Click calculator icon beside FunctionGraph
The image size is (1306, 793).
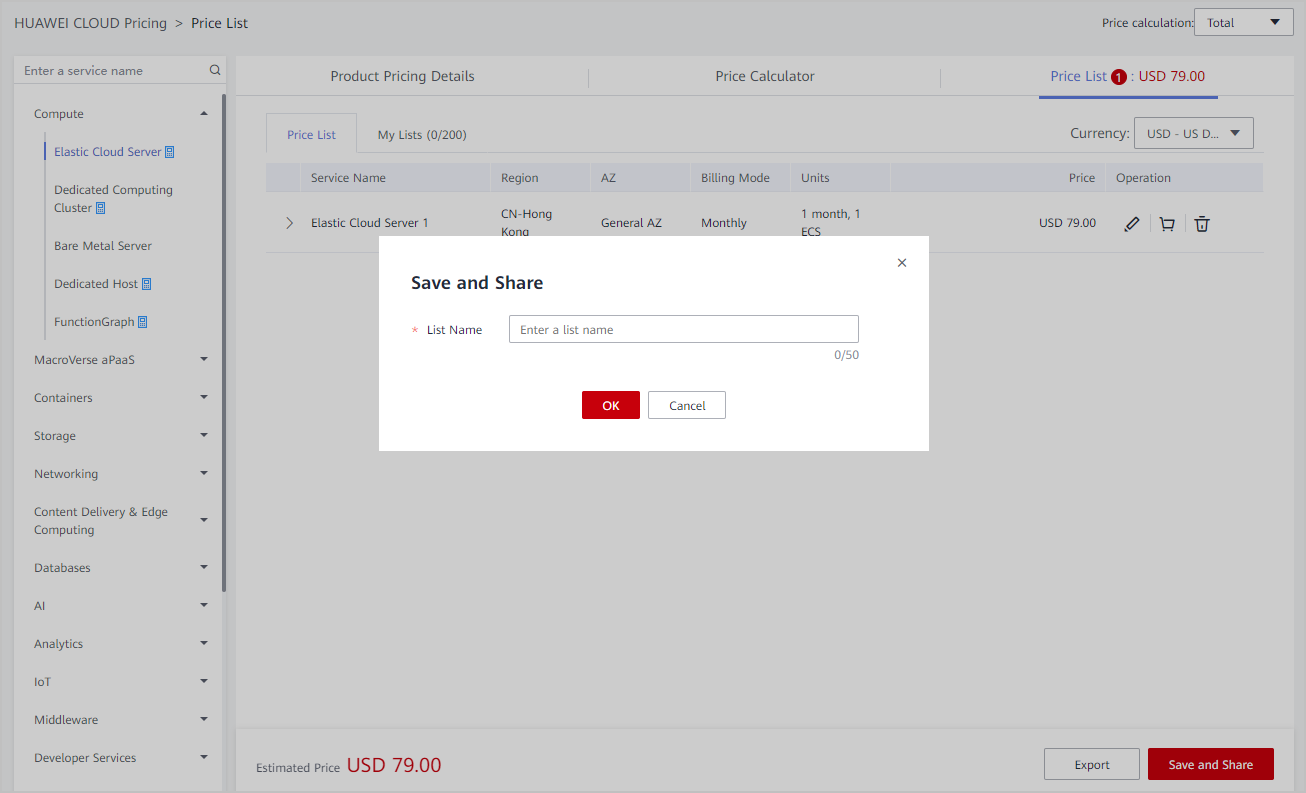(x=143, y=322)
